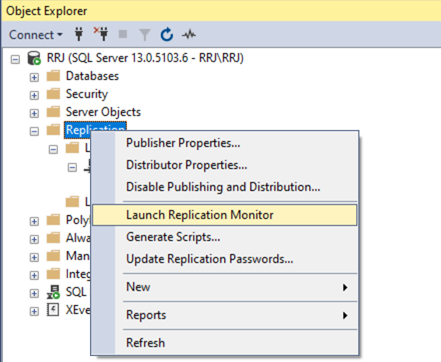
Task: Open Activity Monitor pulse icon
Action: pos(189,34)
